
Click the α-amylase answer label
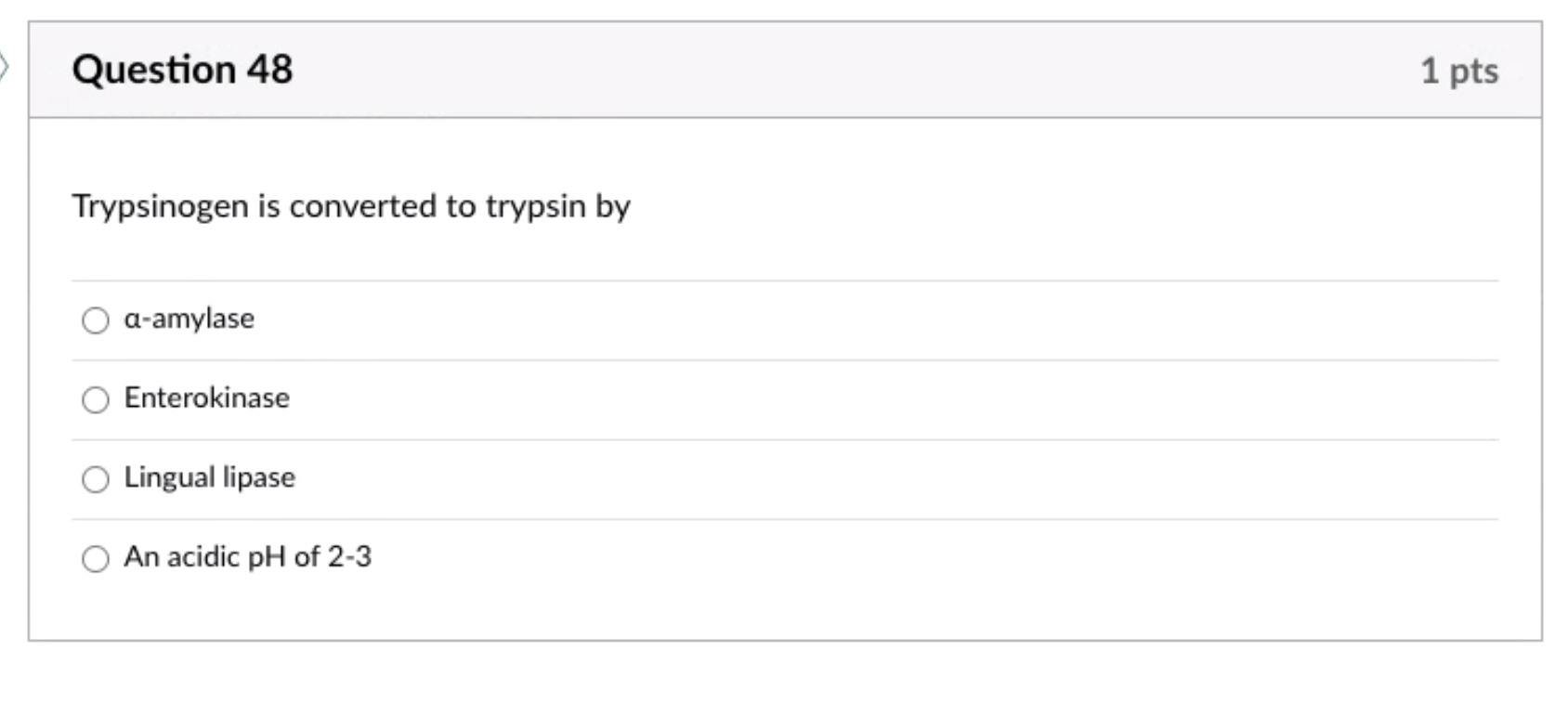coord(189,318)
